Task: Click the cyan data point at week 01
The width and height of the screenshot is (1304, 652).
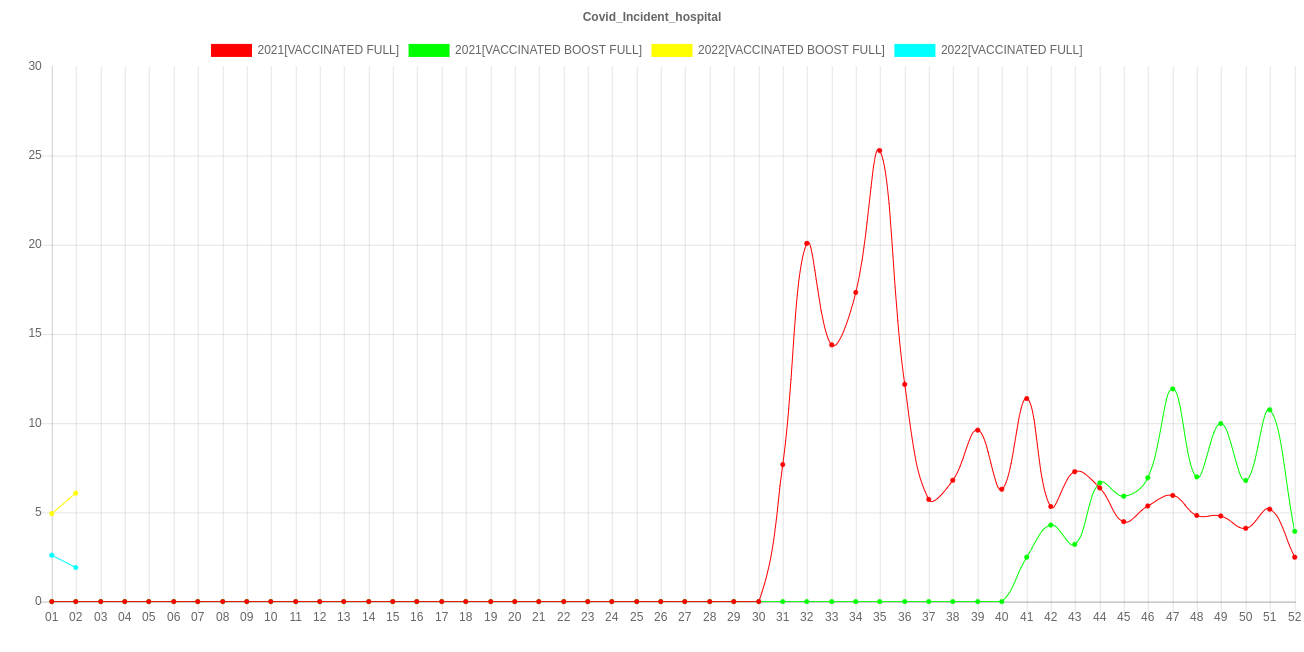Action: [x=52, y=555]
